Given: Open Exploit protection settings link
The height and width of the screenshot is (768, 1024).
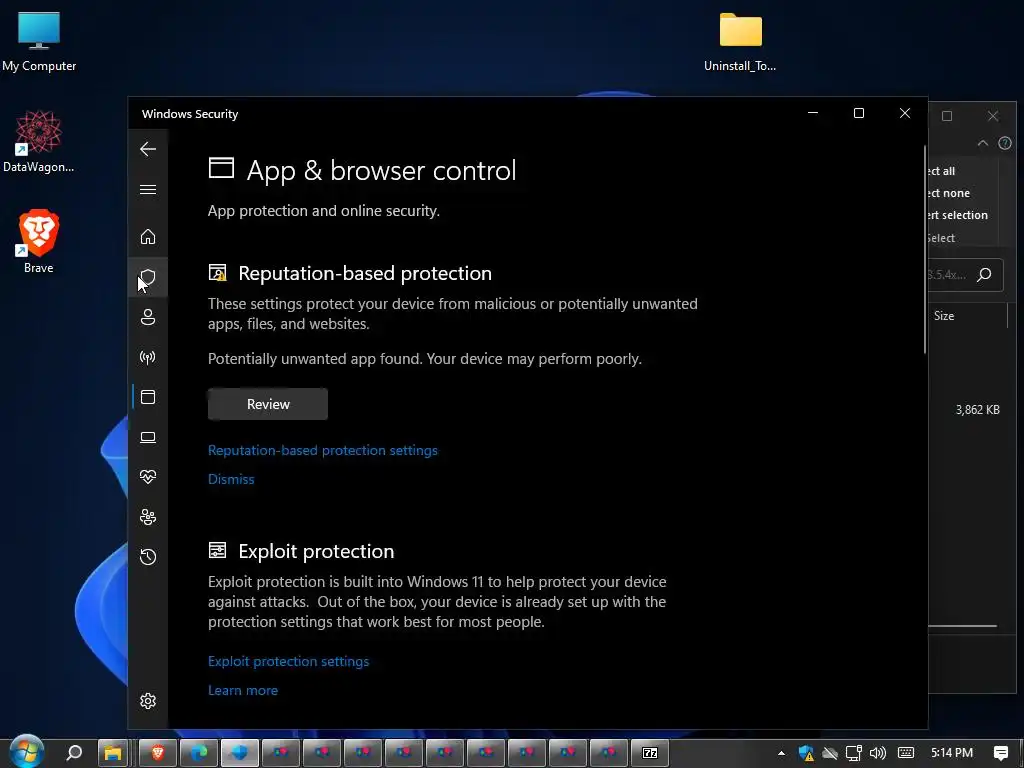Looking at the screenshot, I should [288, 661].
